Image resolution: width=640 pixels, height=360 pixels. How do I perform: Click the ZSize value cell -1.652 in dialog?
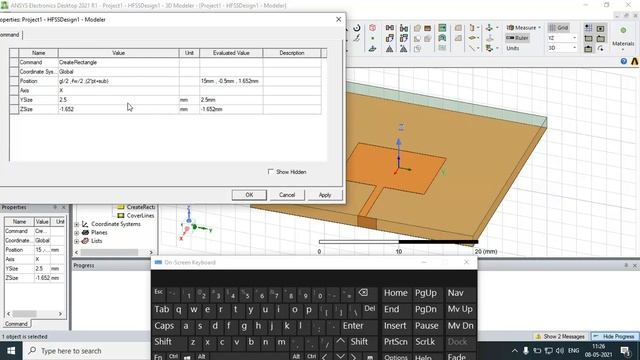point(118,109)
